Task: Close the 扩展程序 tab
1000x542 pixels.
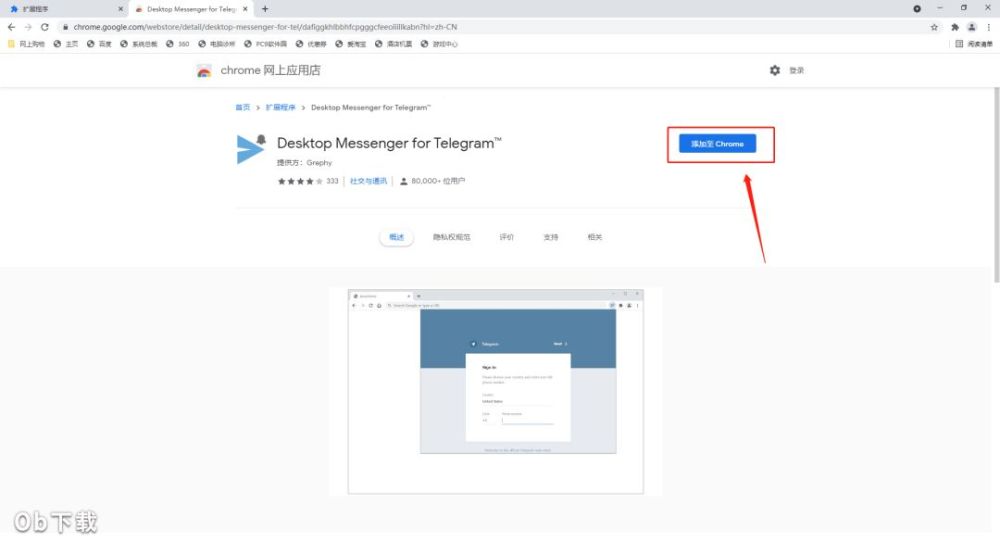Action: point(121,9)
